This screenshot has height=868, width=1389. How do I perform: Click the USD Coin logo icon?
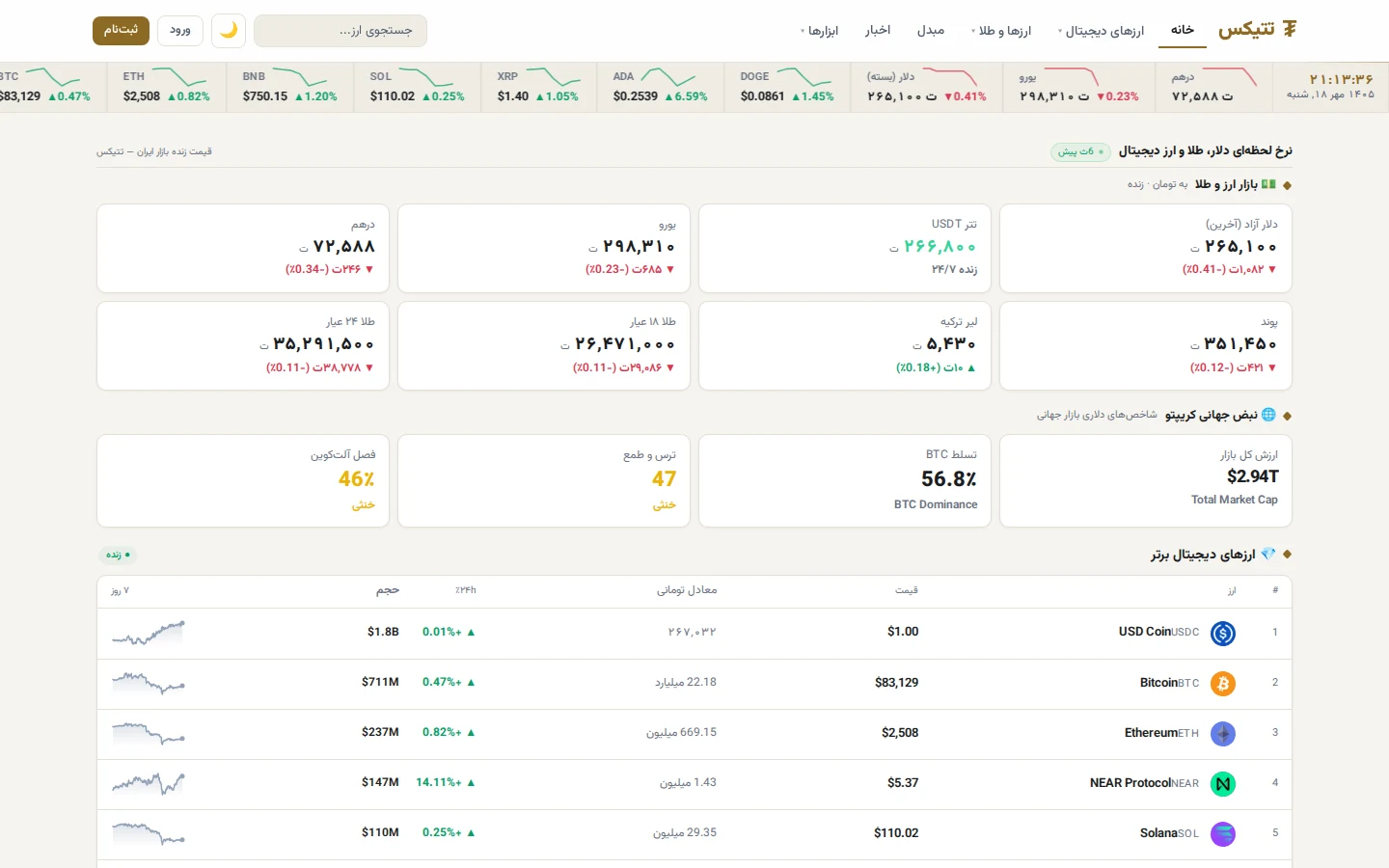[x=1223, y=633]
